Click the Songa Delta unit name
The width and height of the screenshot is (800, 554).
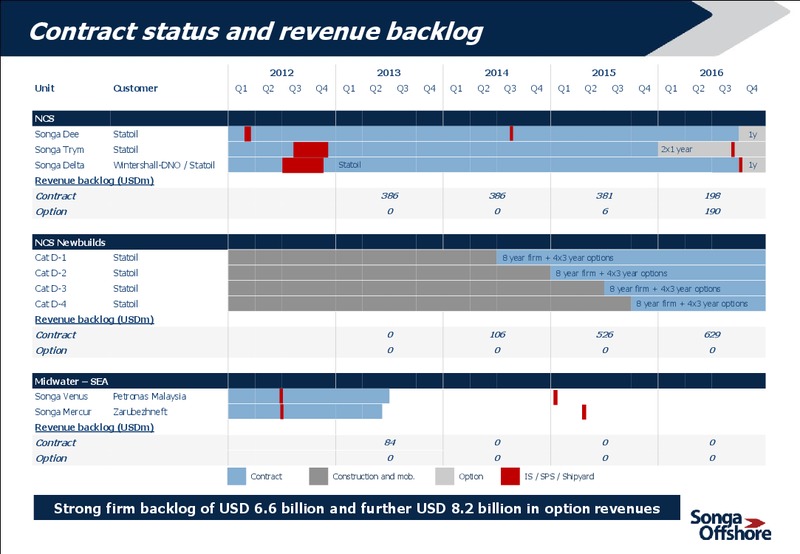point(59,165)
